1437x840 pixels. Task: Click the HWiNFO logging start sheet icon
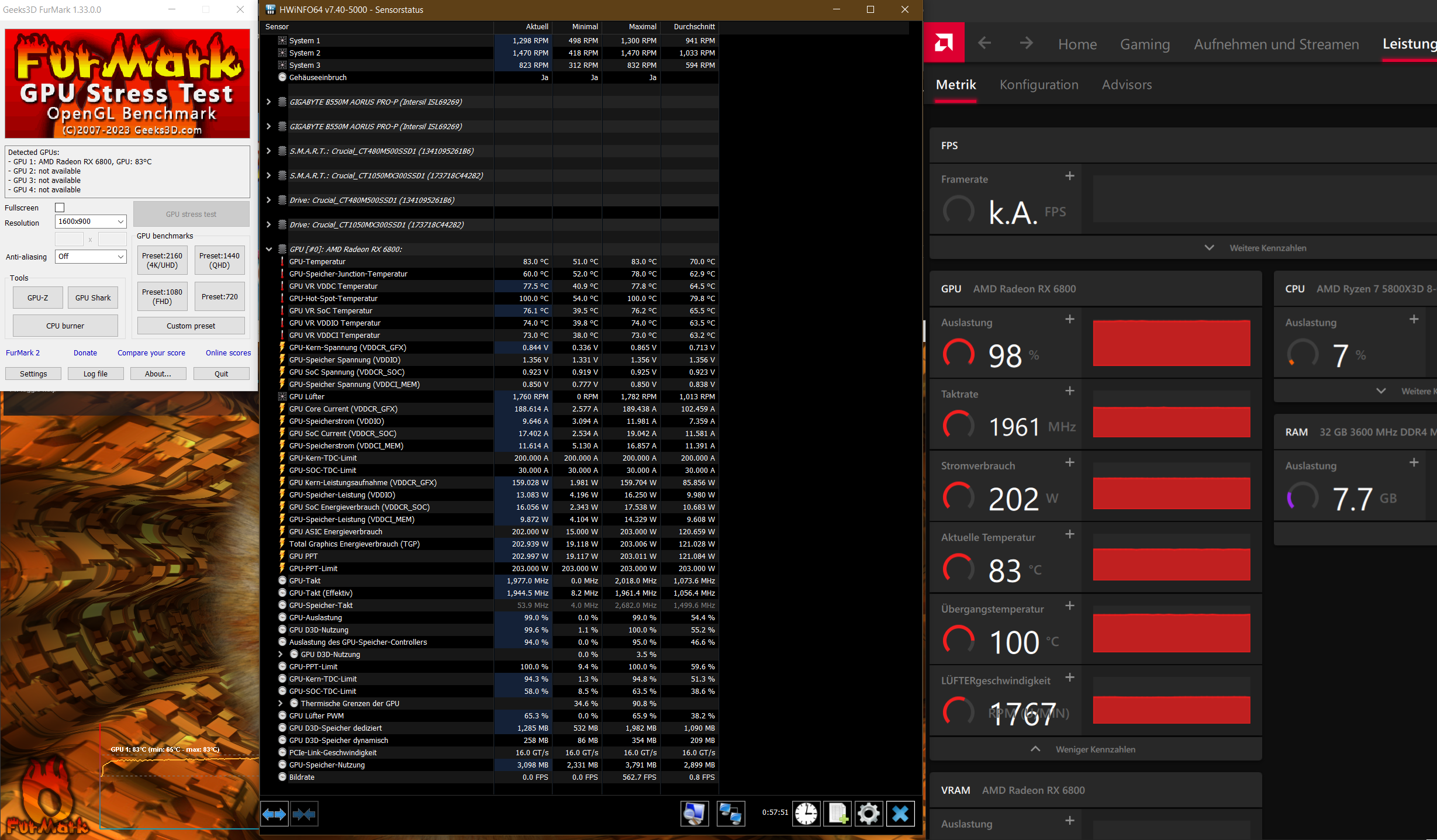837,814
